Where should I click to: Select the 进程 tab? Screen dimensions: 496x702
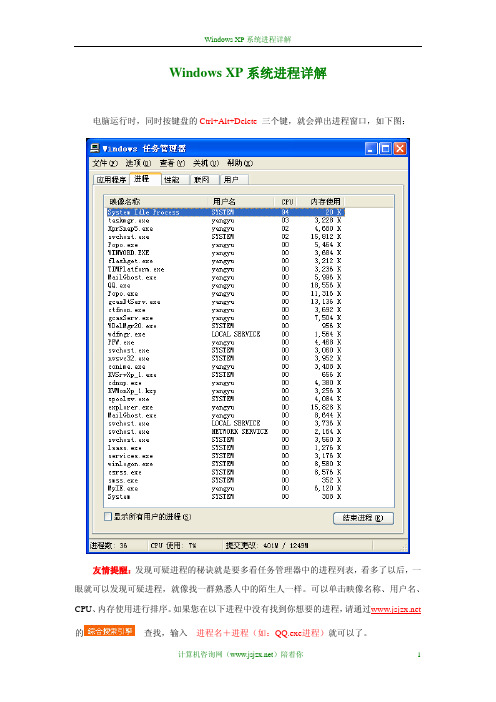point(145,179)
